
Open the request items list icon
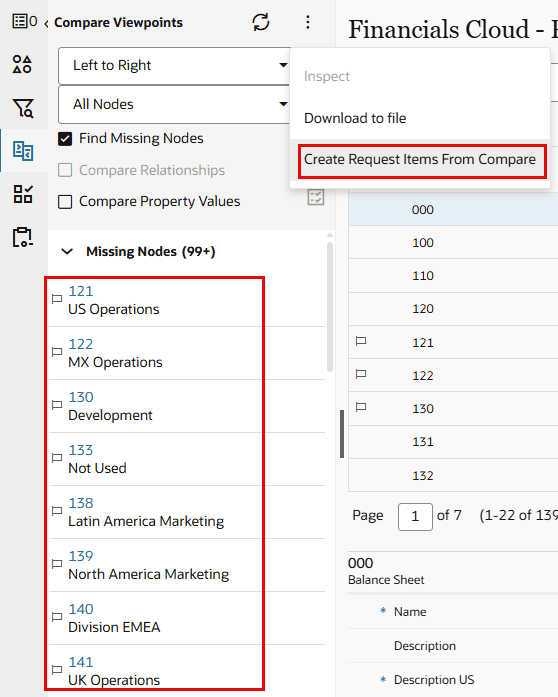pos(20,21)
